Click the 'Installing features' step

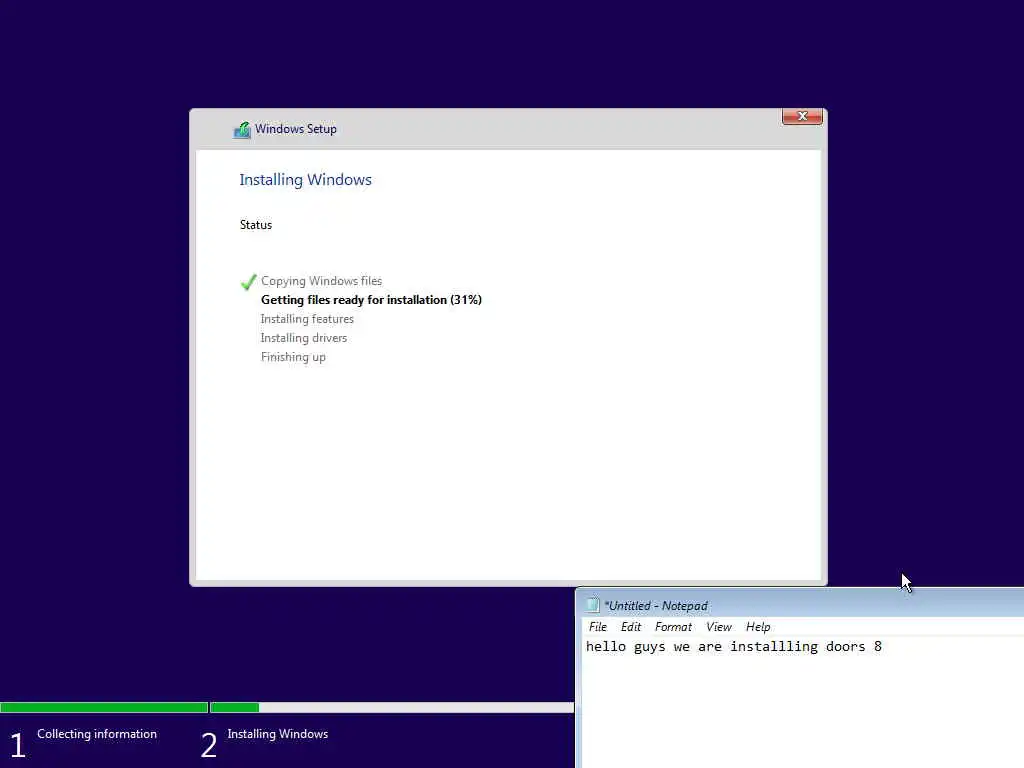[x=307, y=319]
